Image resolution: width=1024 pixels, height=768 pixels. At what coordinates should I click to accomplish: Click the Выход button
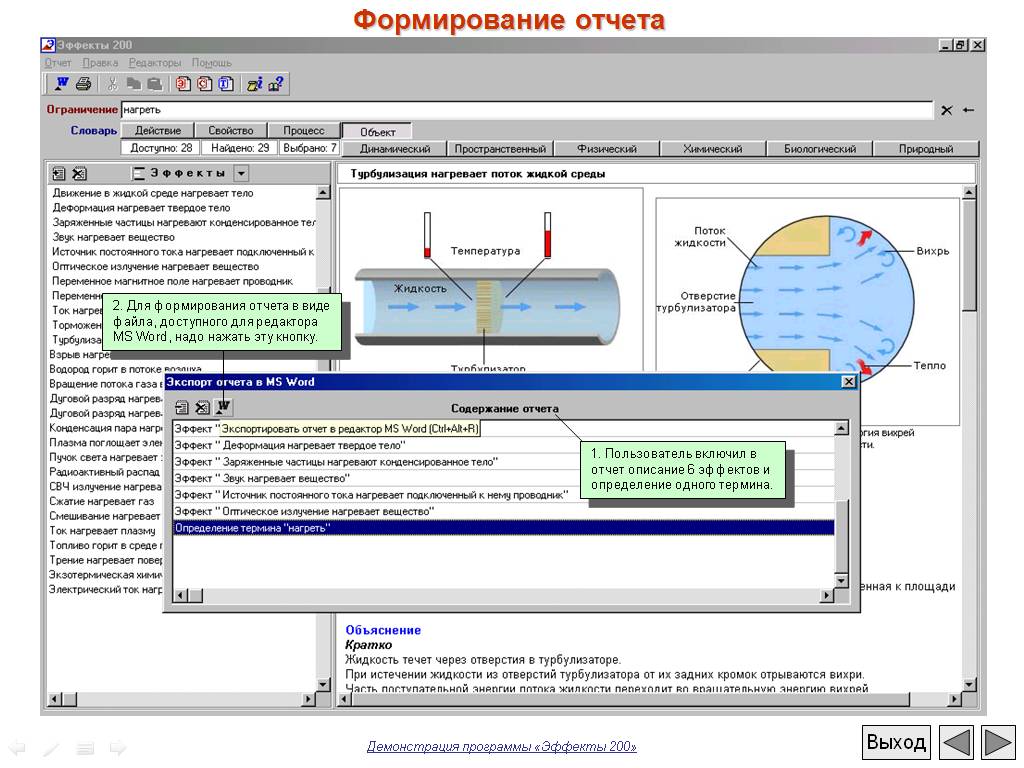coord(896,743)
